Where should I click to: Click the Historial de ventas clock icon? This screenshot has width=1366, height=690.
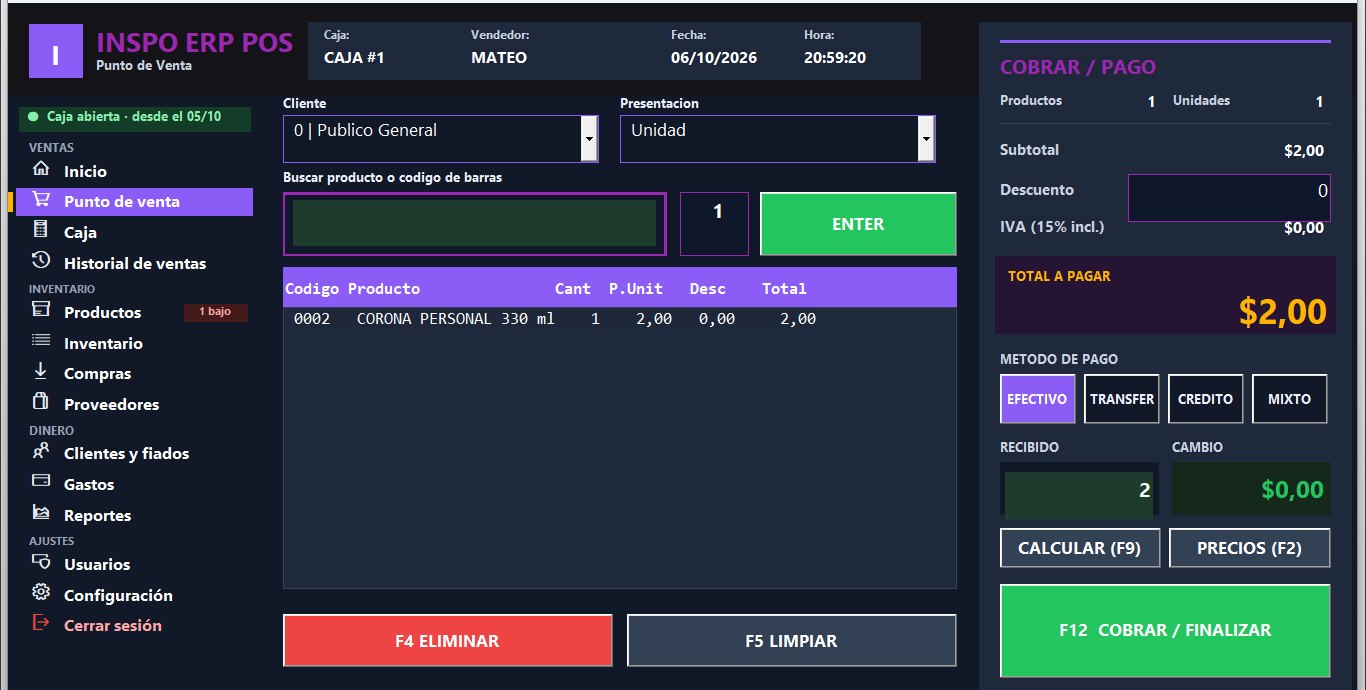pyautogui.click(x=41, y=261)
